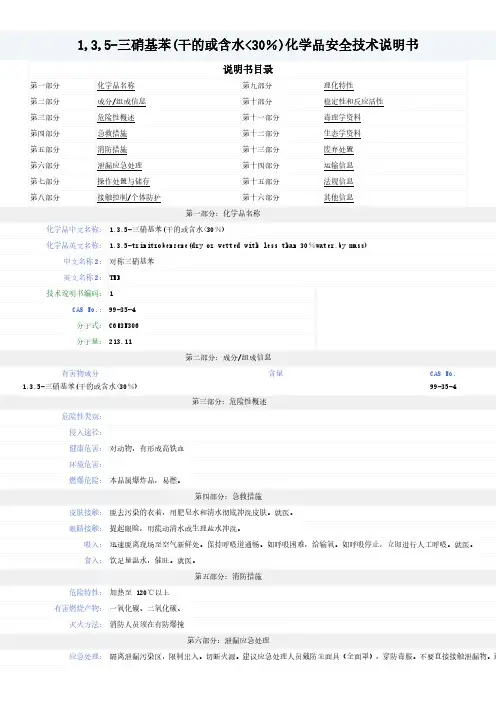Click the 理化特性 link
This screenshot has width=496, height=702.
point(338,85)
